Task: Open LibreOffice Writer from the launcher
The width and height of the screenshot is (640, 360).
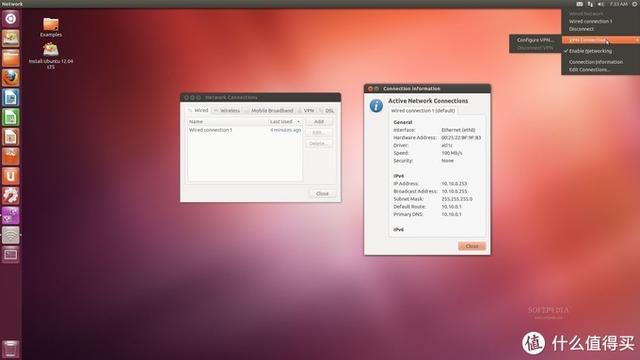Action: (x=11, y=97)
